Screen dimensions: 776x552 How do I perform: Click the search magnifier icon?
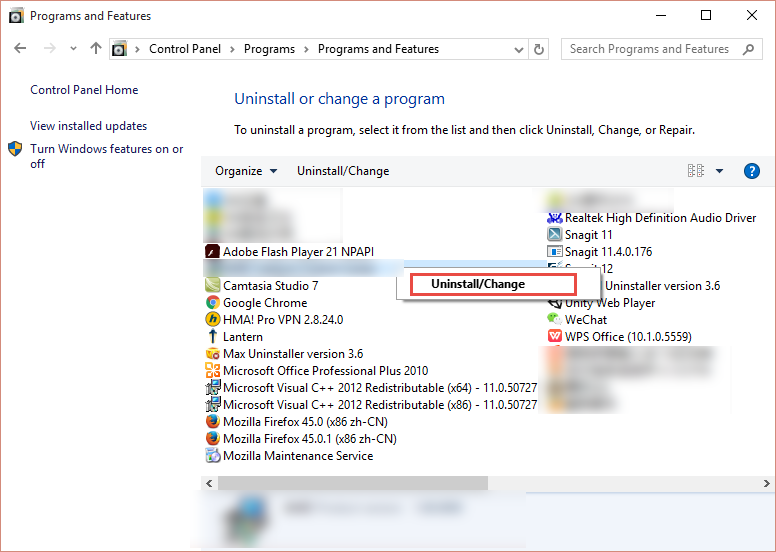click(x=749, y=49)
